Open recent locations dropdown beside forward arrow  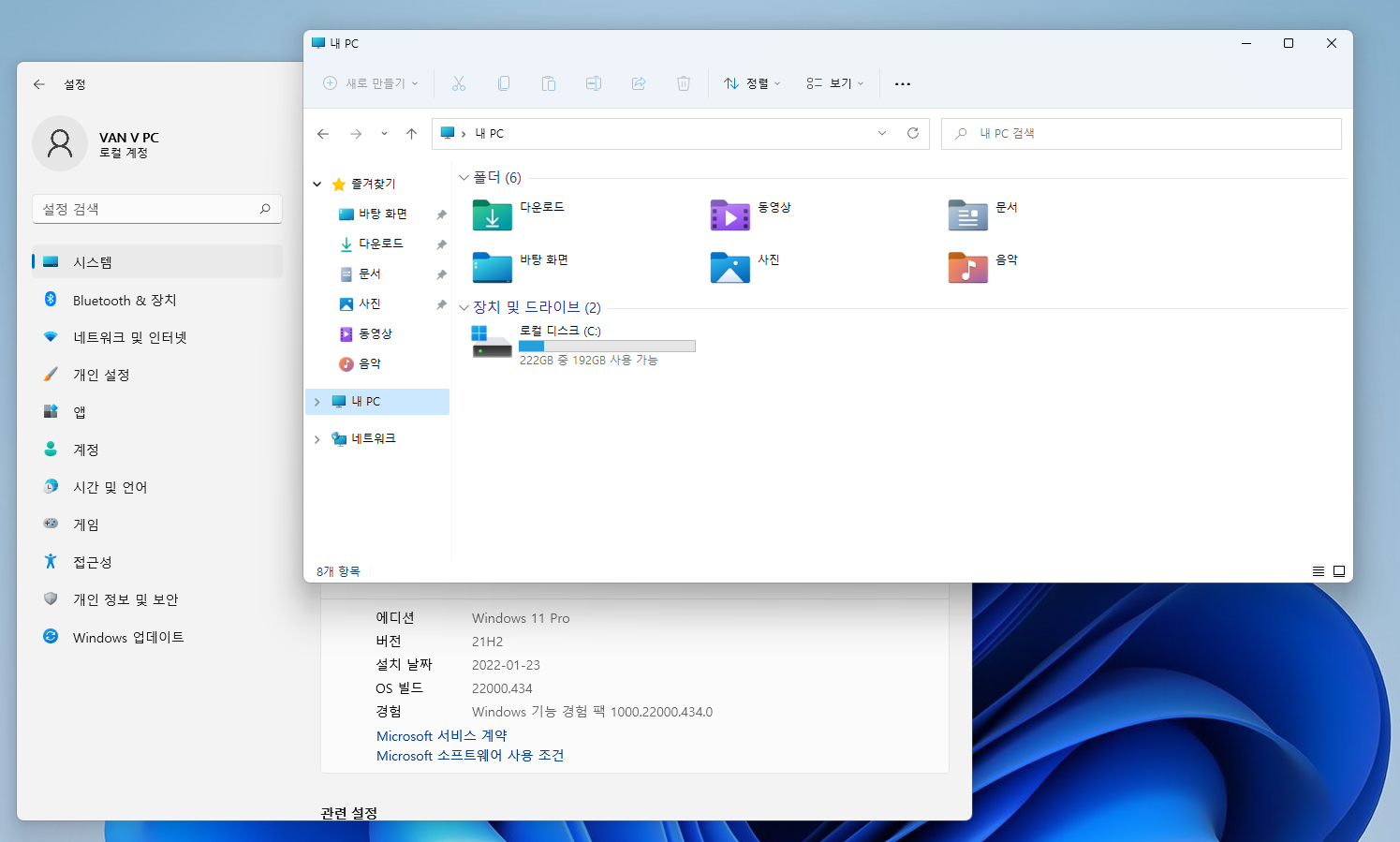pos(384,134)
